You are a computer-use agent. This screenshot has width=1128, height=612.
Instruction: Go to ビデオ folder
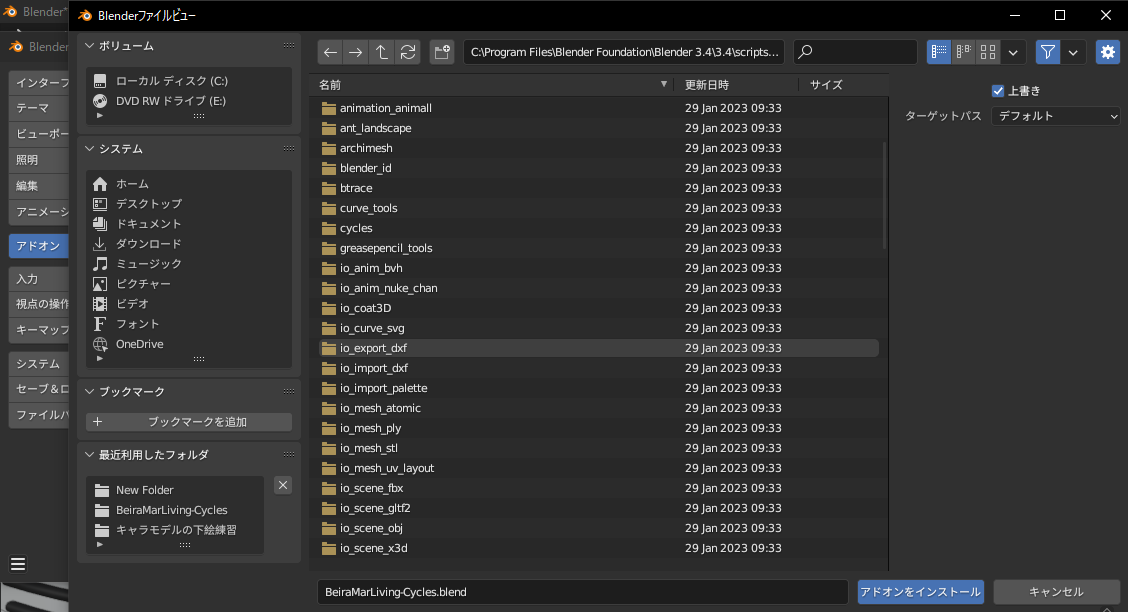tap(189, 303)
